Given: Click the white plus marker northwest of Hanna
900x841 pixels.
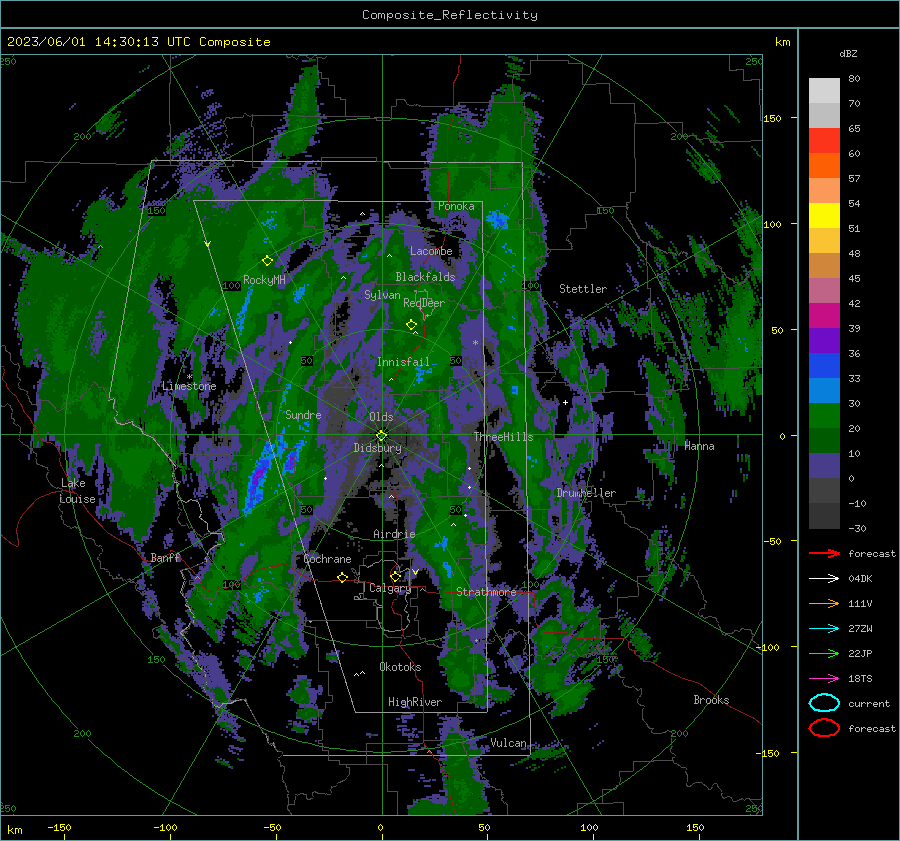Looking at the screenshot, I should [x=565, y=402].
